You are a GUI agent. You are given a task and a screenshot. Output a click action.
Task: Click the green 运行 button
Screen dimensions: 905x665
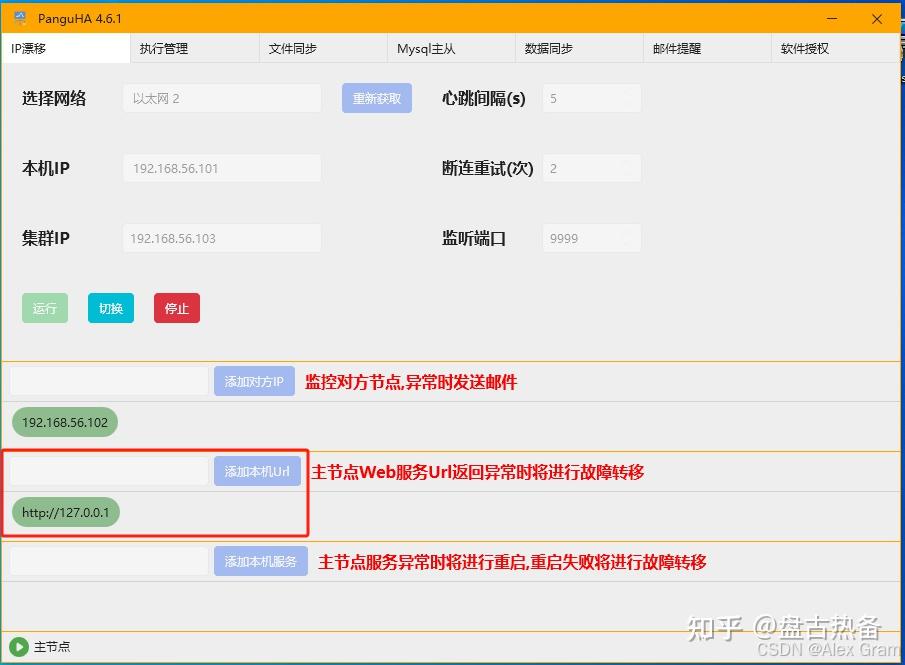(45, 308)
